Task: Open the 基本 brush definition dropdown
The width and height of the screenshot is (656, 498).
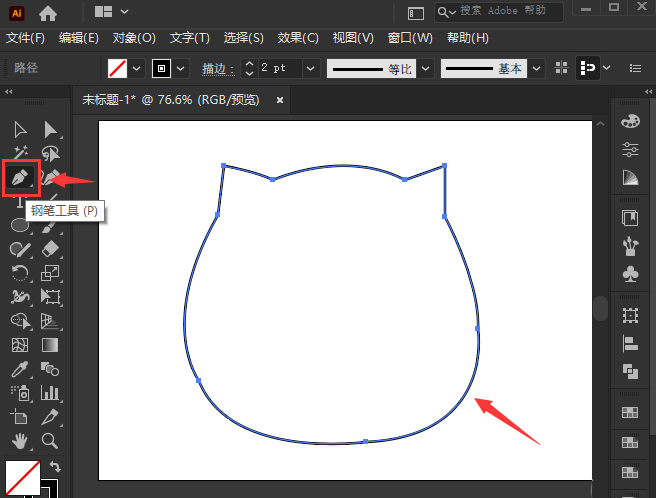Action: [x=537, y=68]
